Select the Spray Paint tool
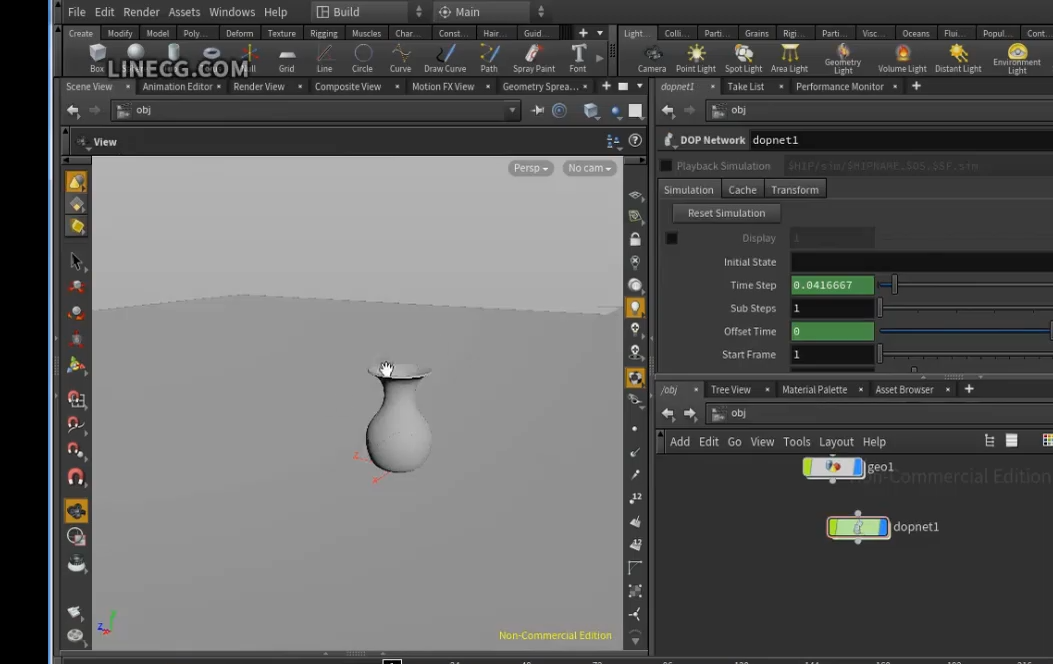The width and height of the screenshot is (1053, 664). [534, 58]
